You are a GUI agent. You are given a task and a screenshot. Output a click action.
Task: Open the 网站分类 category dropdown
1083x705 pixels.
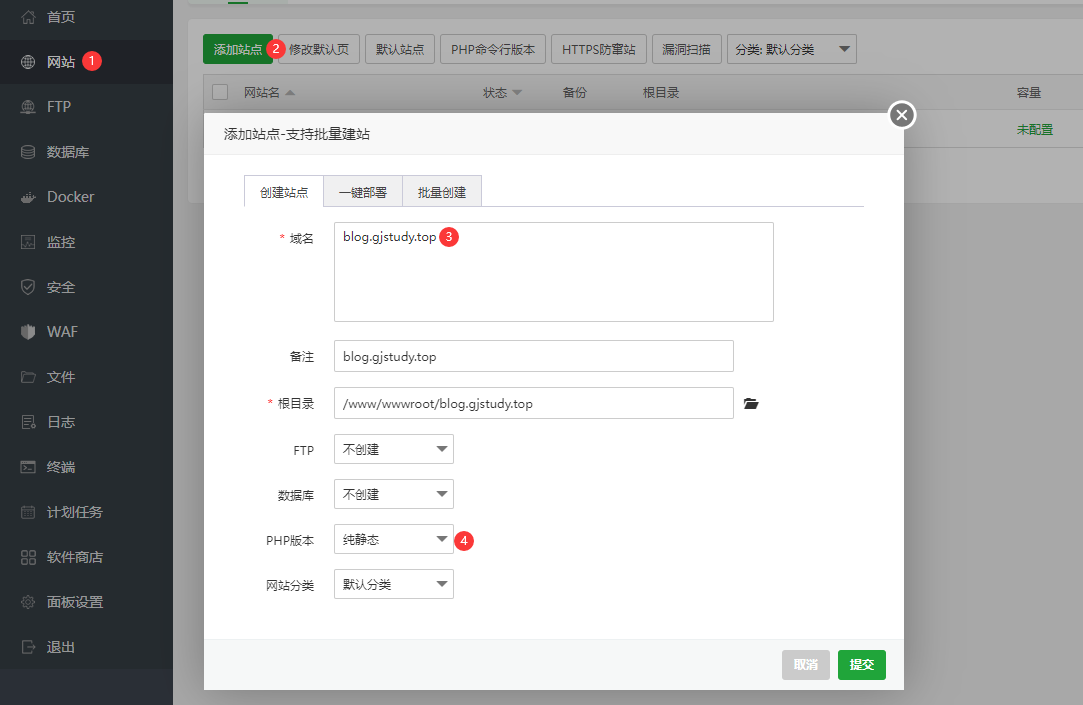393,584
